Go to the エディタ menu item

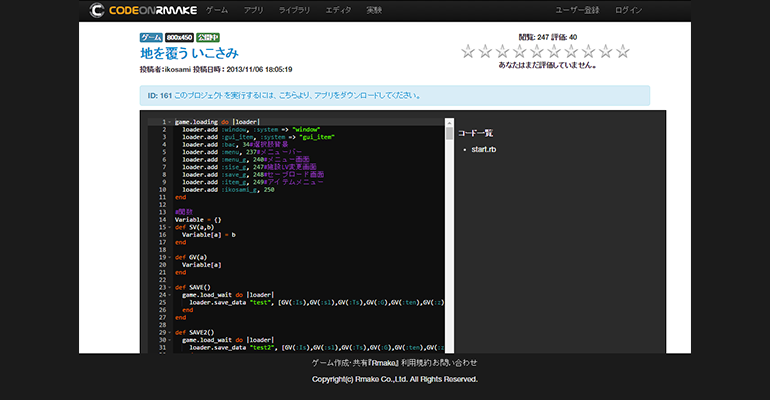click(338, 10)
